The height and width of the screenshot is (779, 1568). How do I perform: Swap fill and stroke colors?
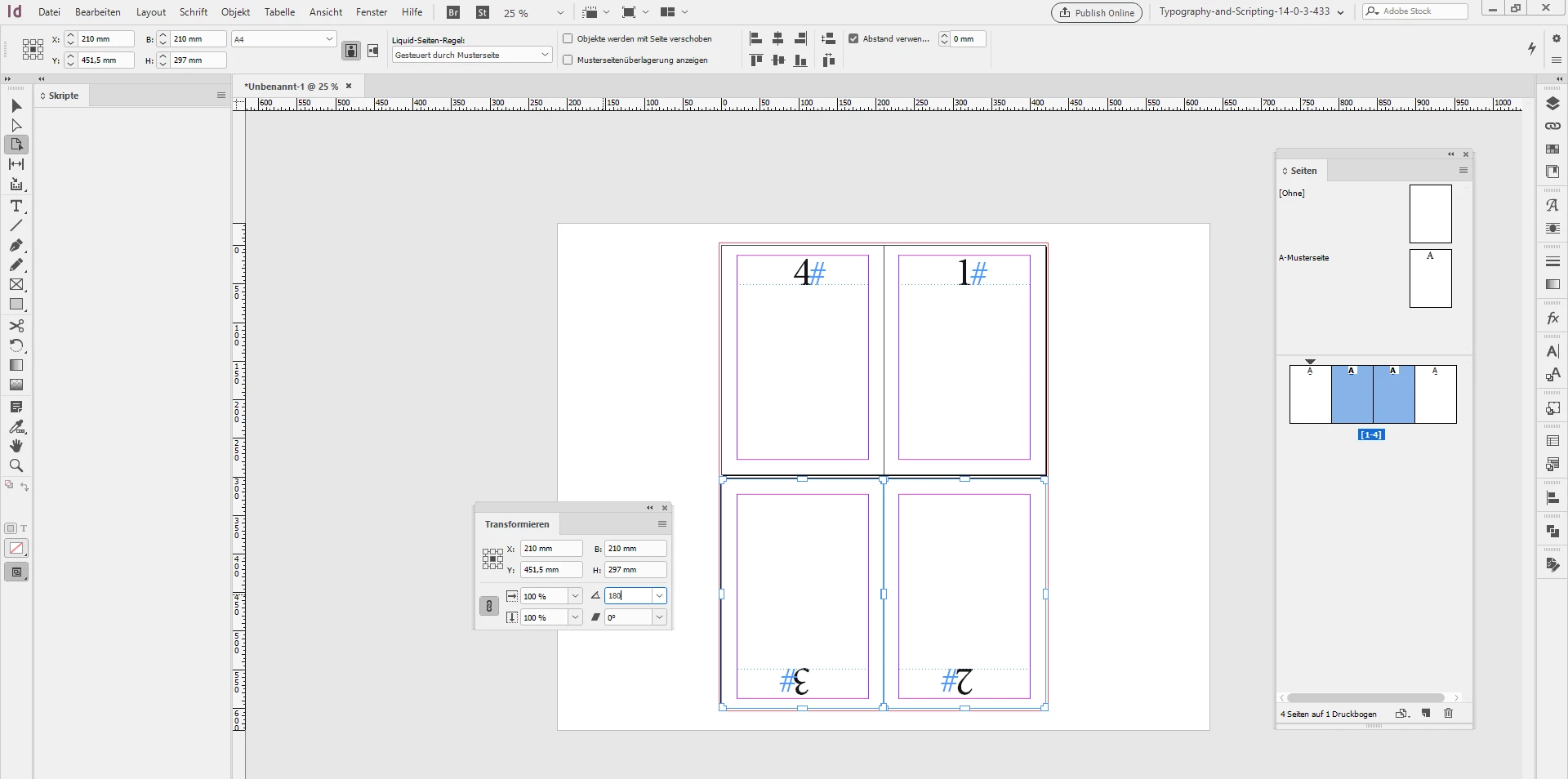pos(24,487)
